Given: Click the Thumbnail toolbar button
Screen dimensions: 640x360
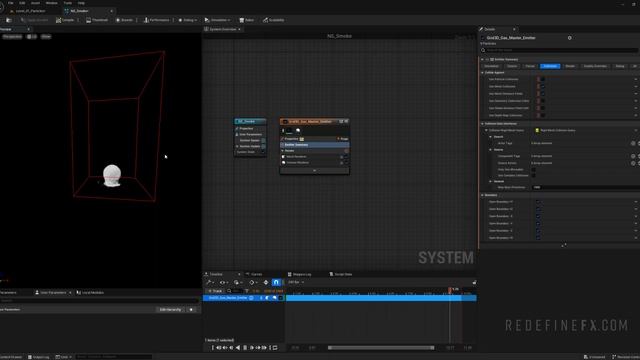Looking at the screenshot, I should [x=97, y=20].
